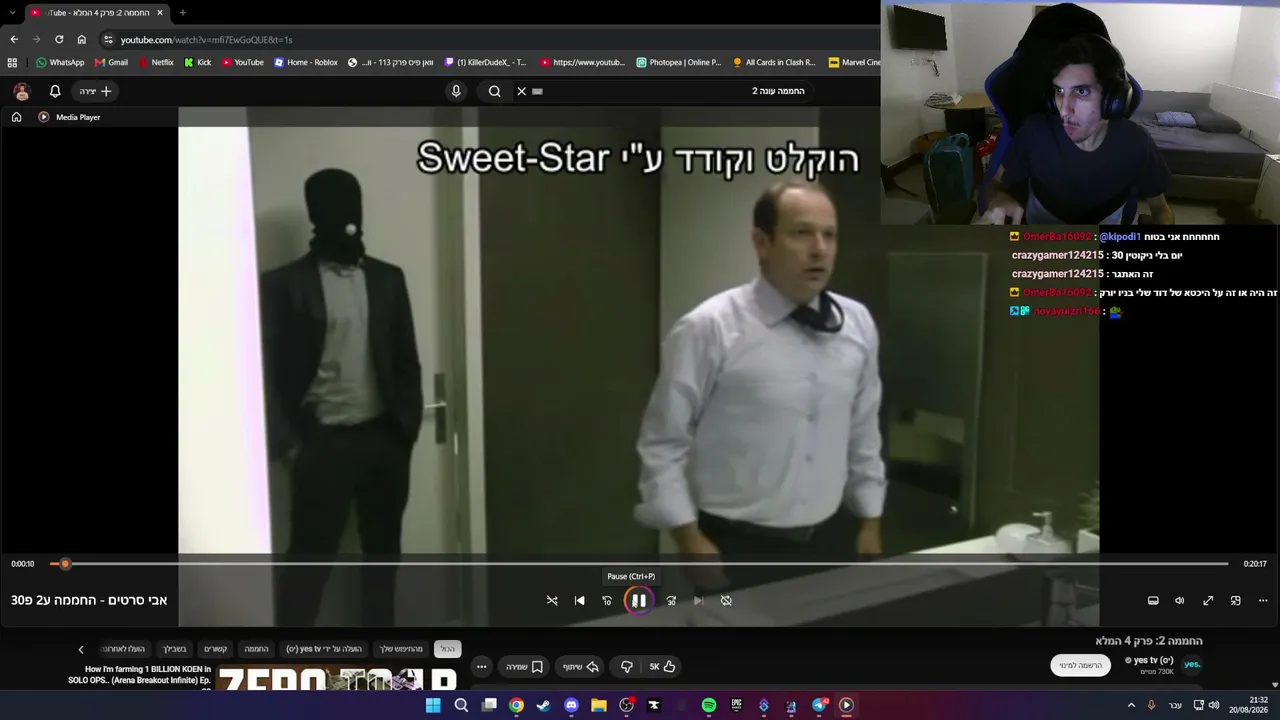Start voice search with the microphone
The width and height of the screenshot is (1280, 720).
[456, 91]
